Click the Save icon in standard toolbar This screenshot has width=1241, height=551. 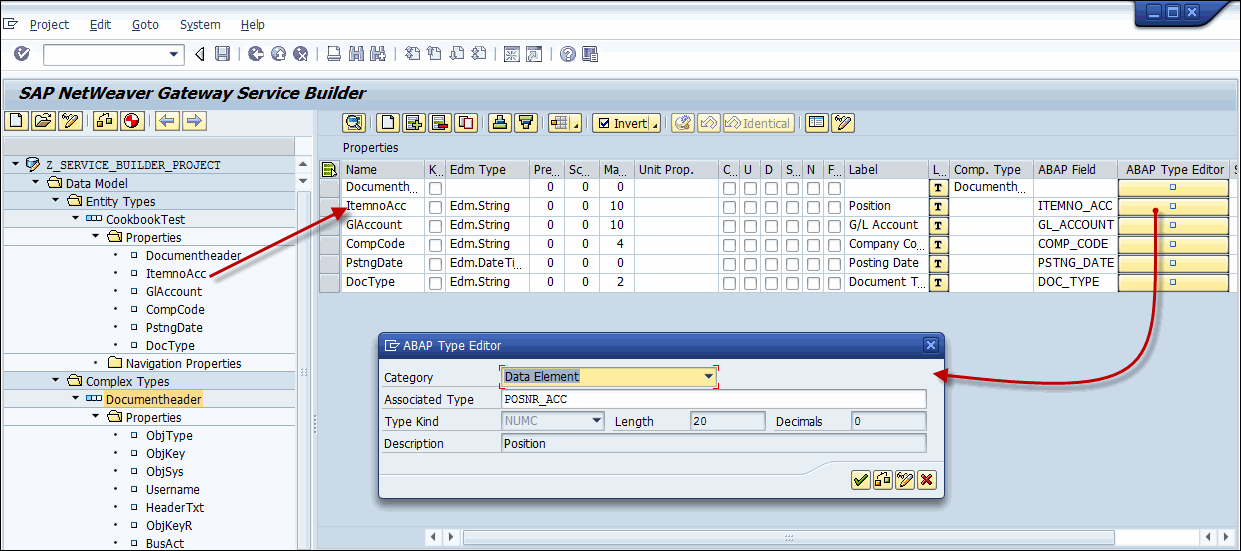[x=223, y=54]
